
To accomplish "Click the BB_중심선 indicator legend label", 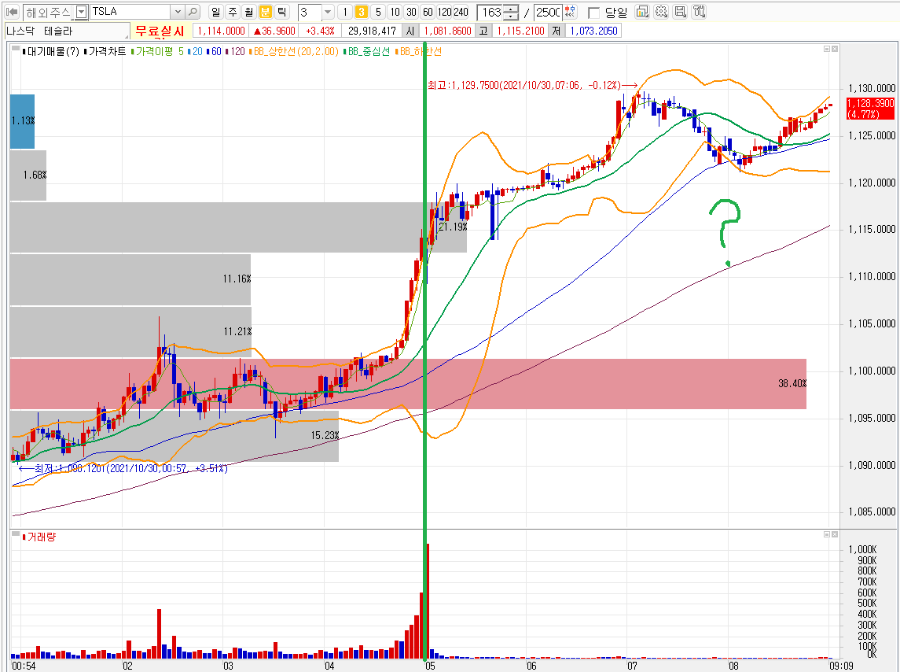I will tap(368, 52).
